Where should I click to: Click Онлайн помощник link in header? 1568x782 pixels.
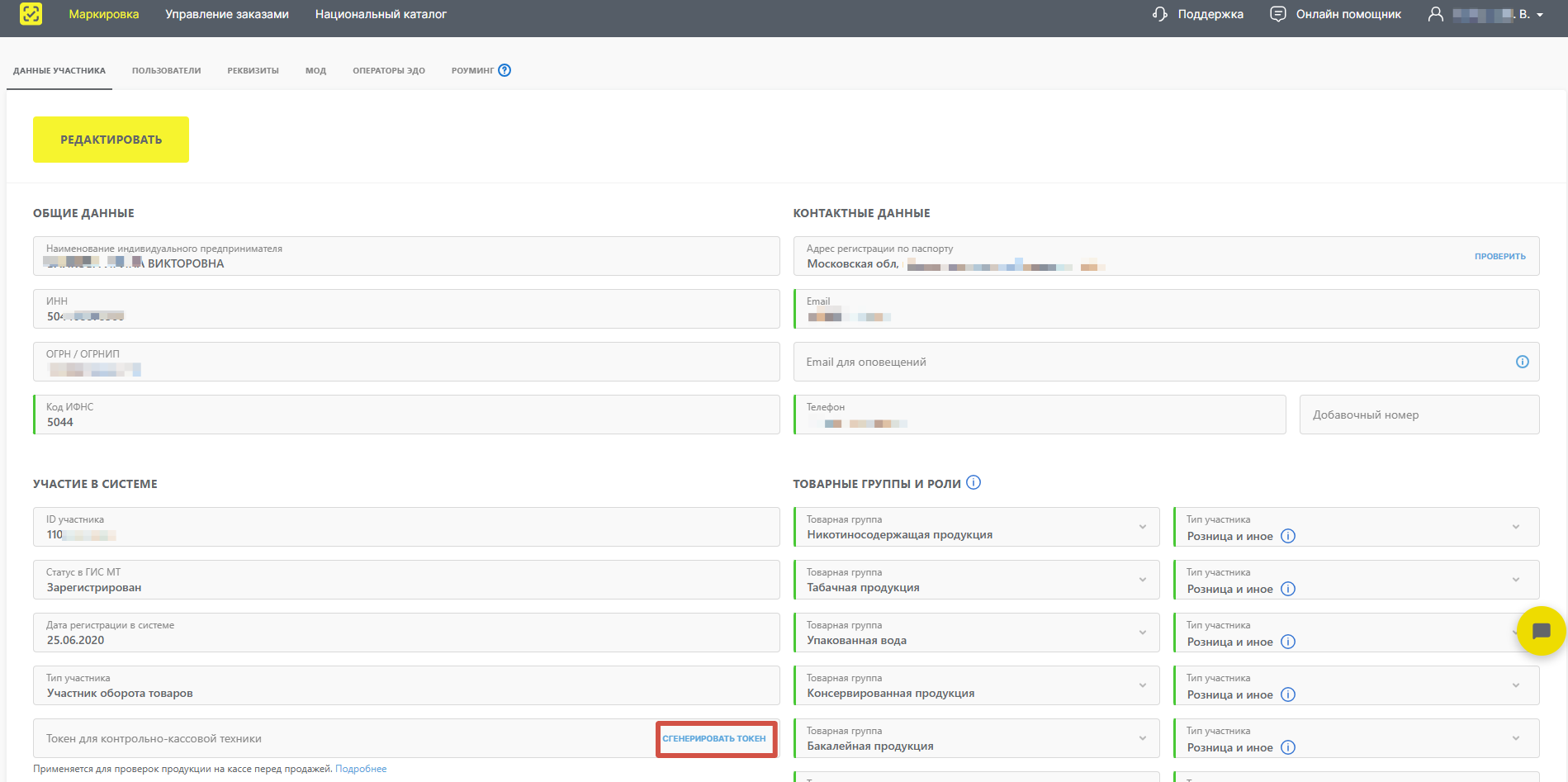1348,14
